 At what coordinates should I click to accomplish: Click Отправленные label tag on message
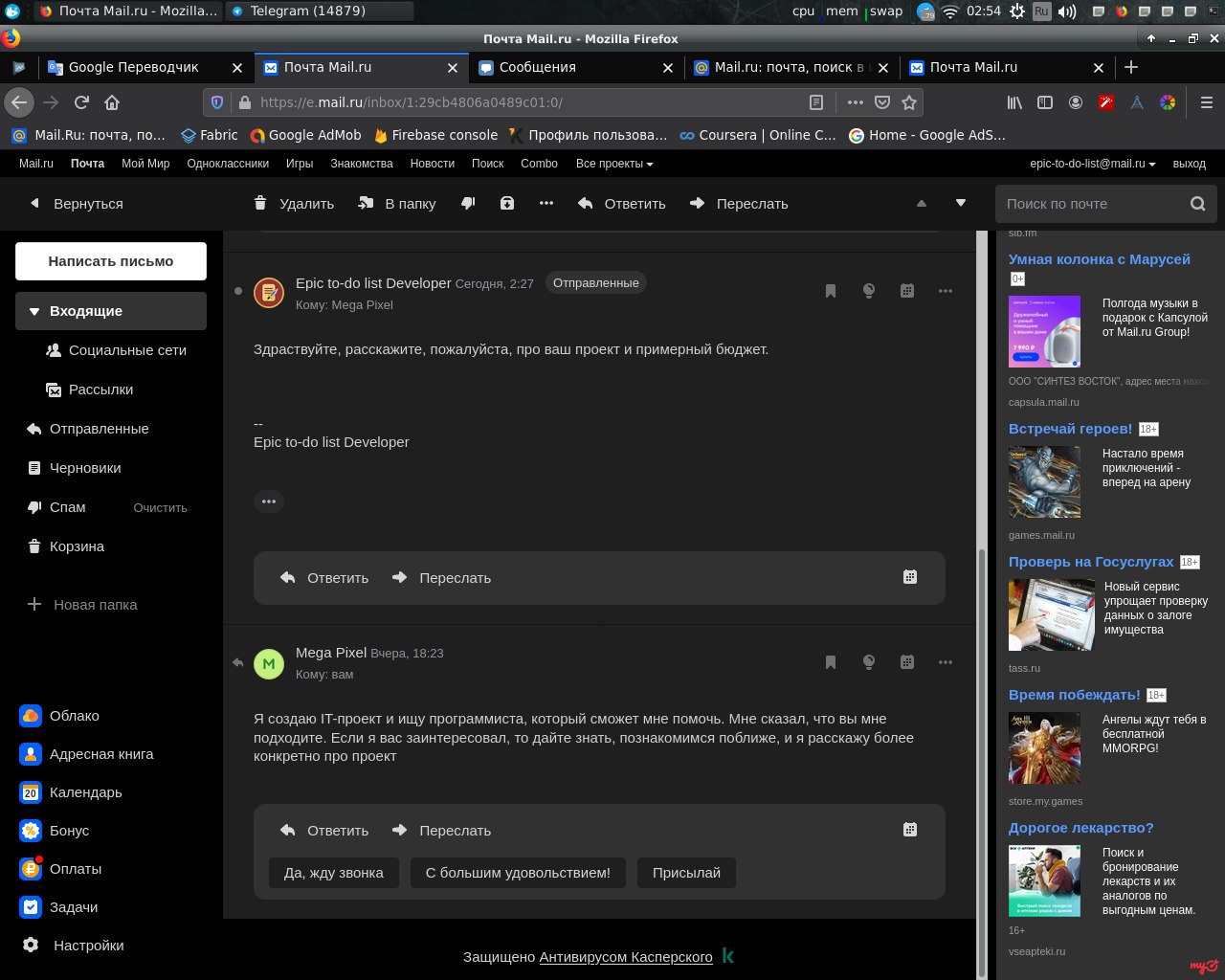pyautogui.click(x=596, y=283)
